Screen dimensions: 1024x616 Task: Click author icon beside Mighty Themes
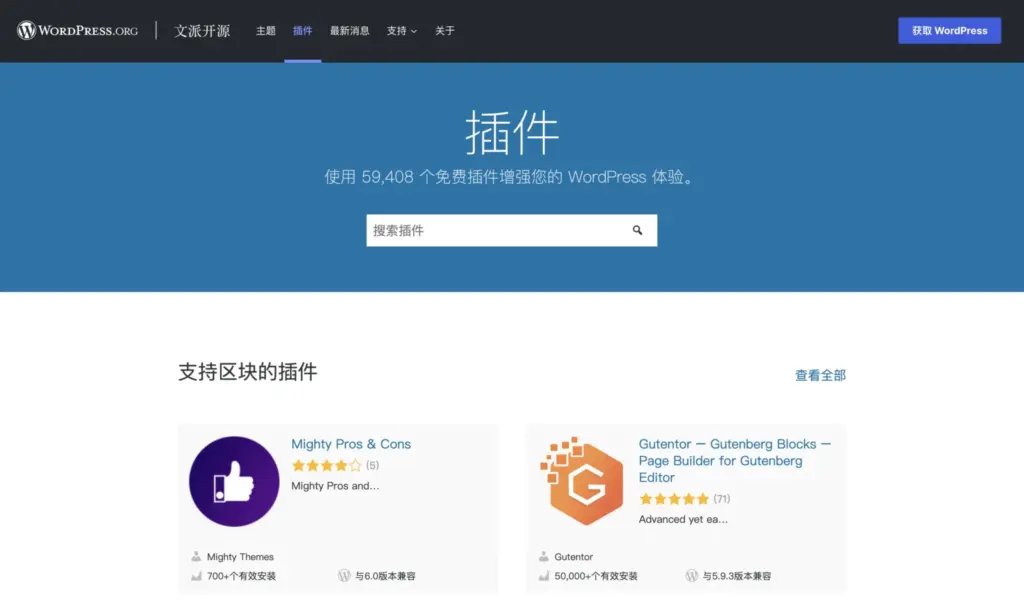coord(196,557)
